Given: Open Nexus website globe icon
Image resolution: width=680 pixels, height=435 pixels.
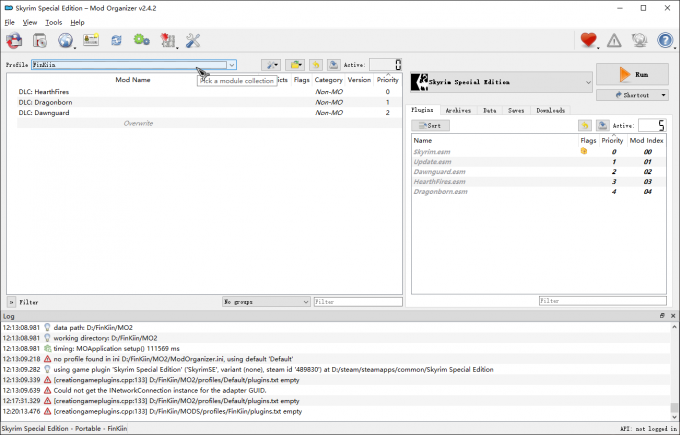Looking at the screenshot, I should [65, 41].
